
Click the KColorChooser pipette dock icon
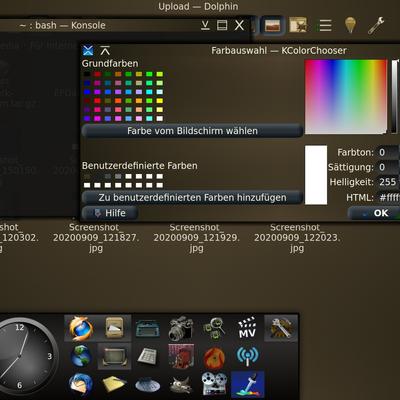tap(247, 385)
